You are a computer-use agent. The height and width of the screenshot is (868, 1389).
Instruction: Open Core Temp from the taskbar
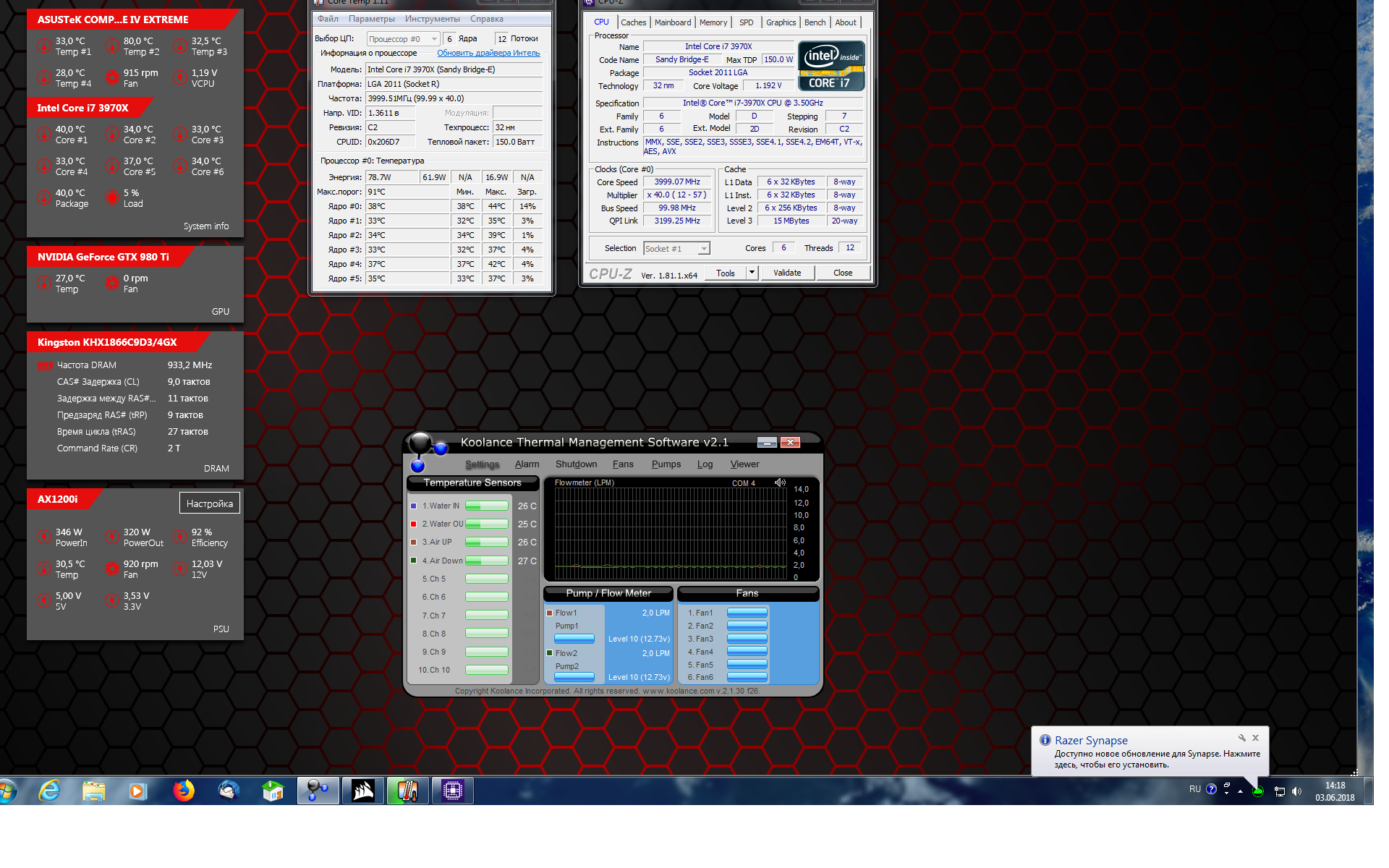[x=407, y=791]
